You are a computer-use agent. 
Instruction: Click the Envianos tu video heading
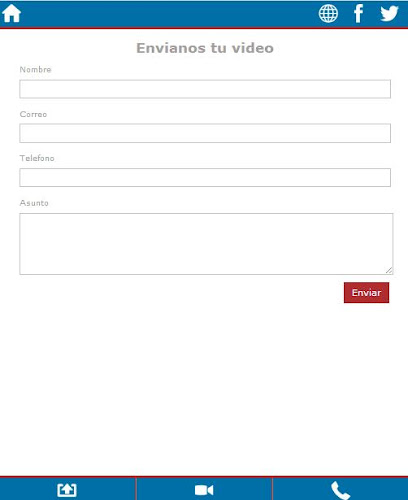pos(205,48)
